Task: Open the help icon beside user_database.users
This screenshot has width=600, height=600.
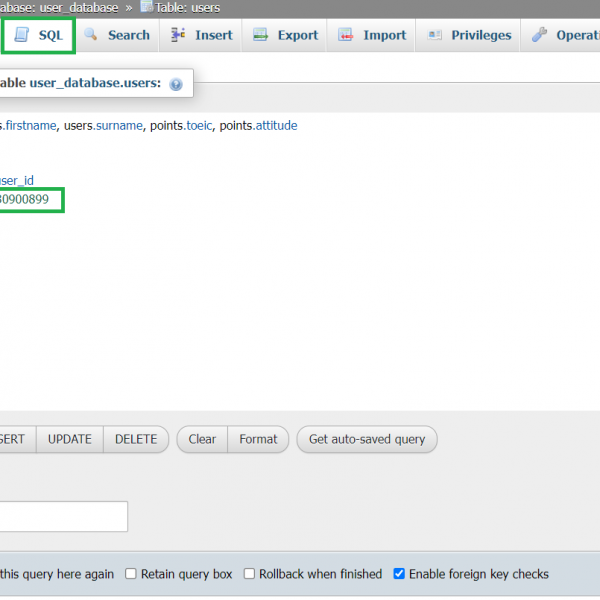Action: [176, 85]
